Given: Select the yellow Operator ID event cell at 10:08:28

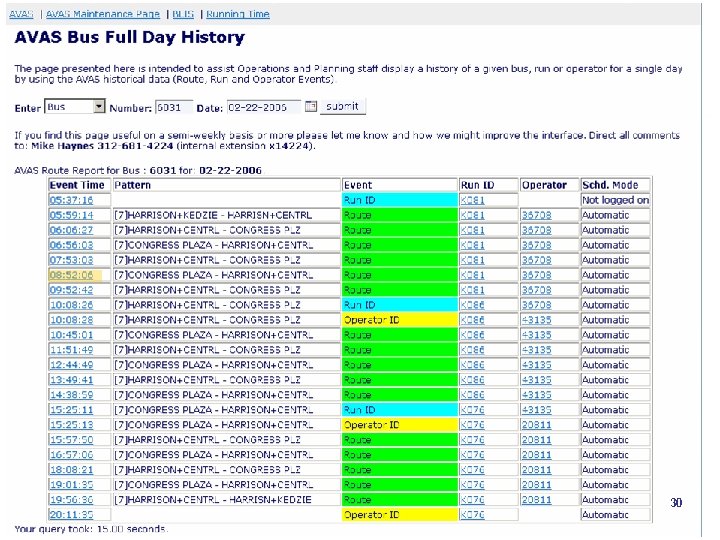Looking at the screenshot, I should [x=399, y=320].
